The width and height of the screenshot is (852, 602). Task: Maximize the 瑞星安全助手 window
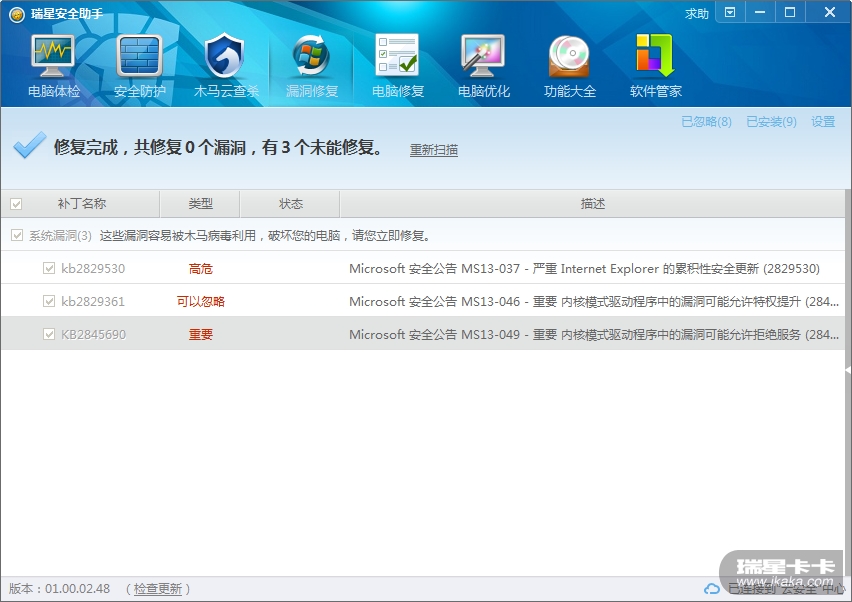[x=790, y=12]
